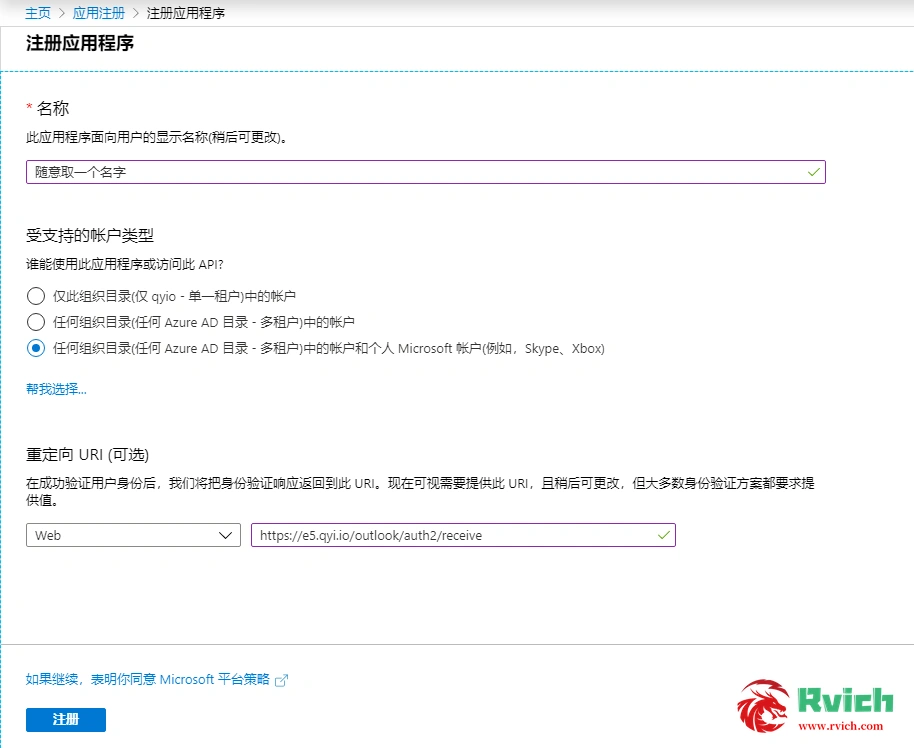Screen dimensions: 914x748
Task: Focus the 名称 application name field
Action: click(415, 172)
